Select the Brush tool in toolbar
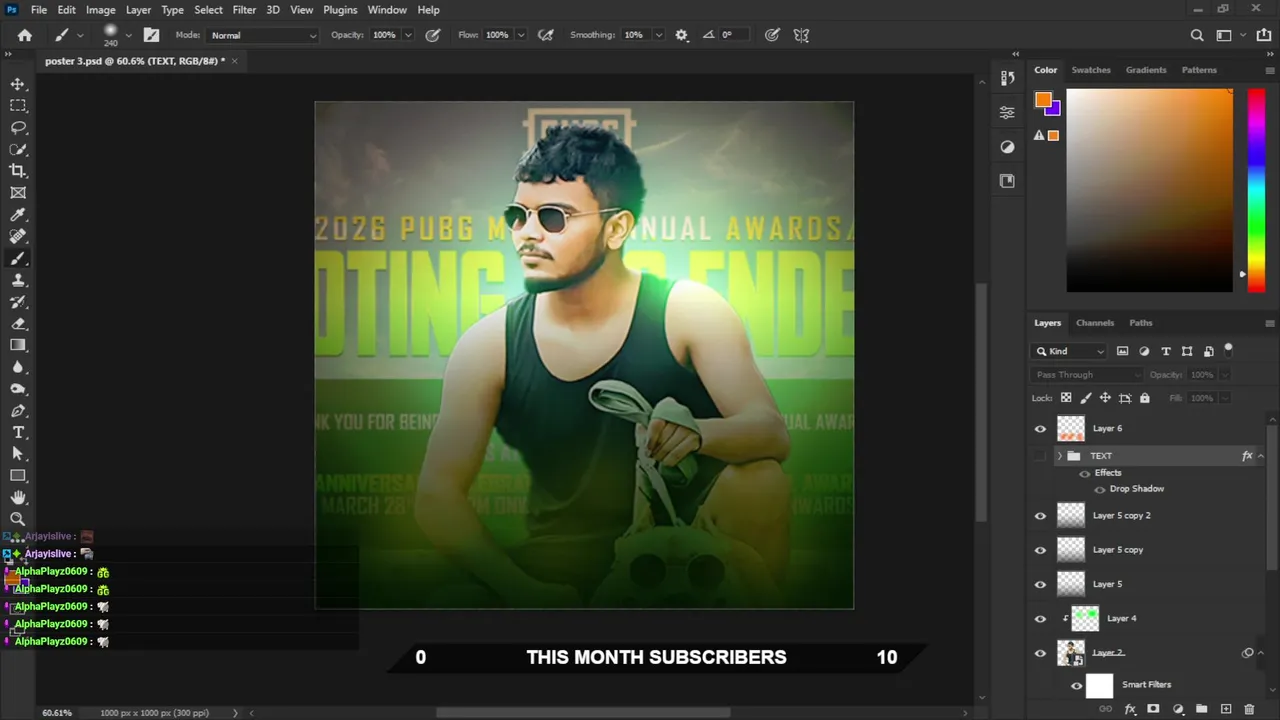 [18, 259]
